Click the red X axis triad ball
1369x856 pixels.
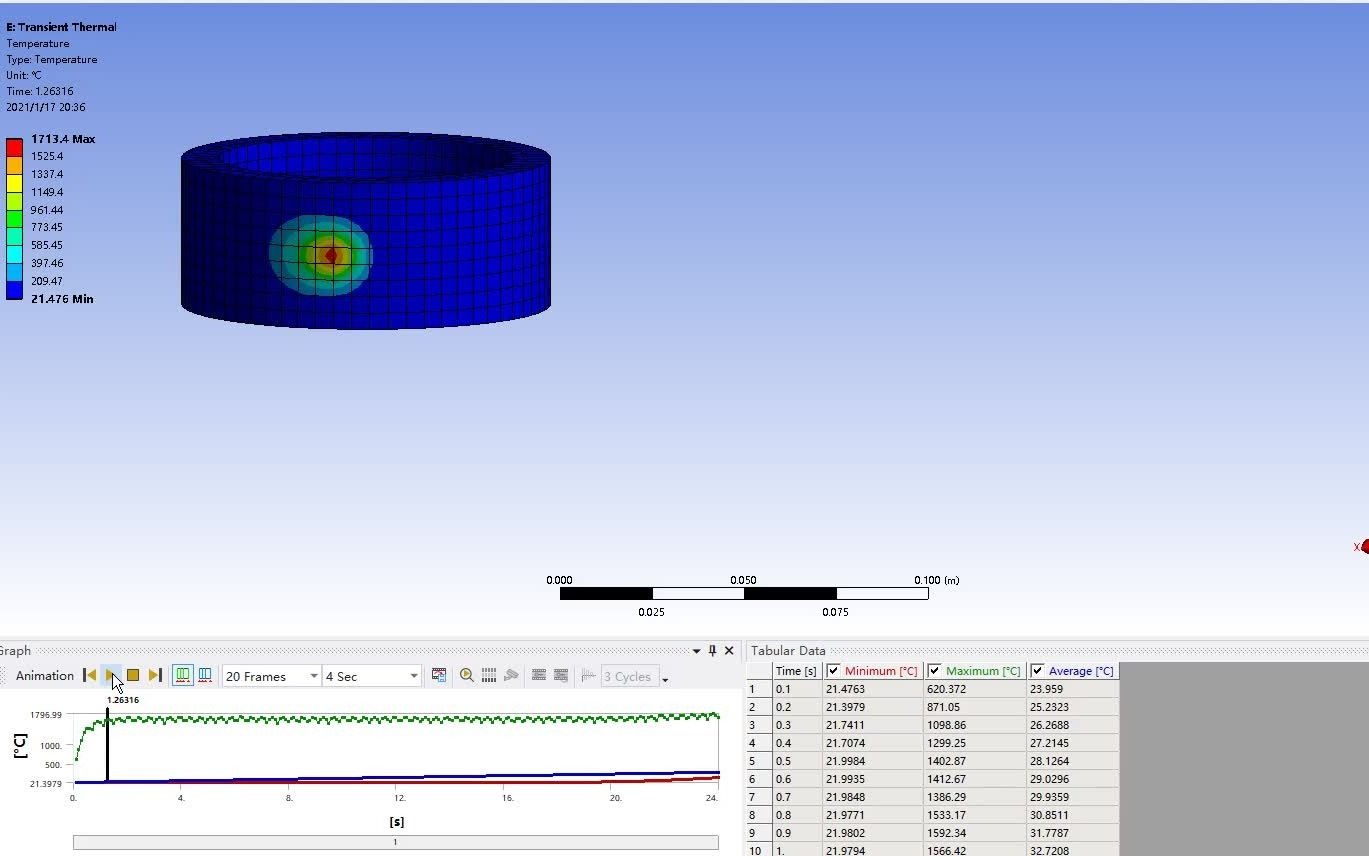(x=1365, y=546)
